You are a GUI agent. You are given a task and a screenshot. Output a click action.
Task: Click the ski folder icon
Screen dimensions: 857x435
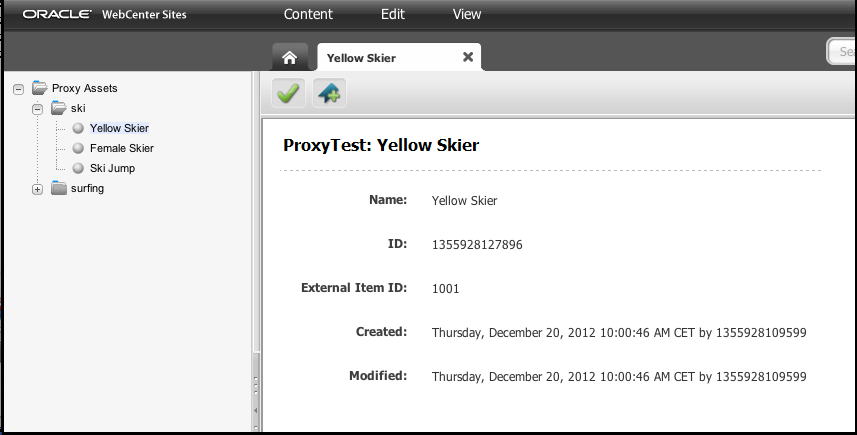coord(58,108)
